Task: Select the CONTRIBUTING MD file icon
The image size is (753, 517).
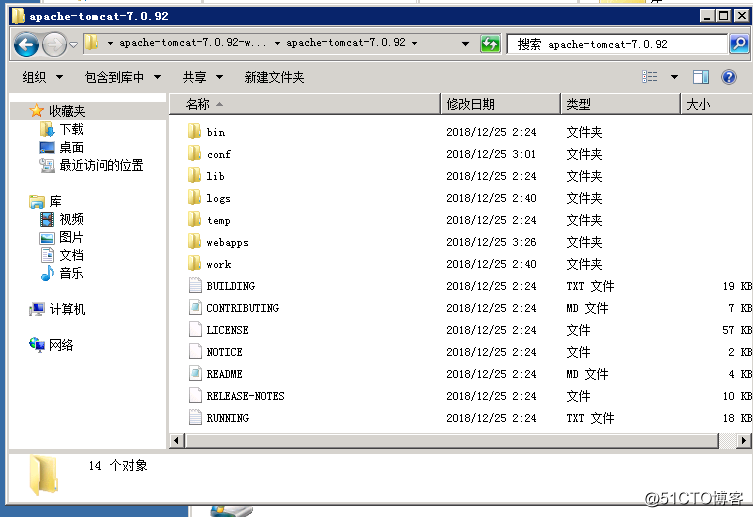Action: click(x=195, y=307)
